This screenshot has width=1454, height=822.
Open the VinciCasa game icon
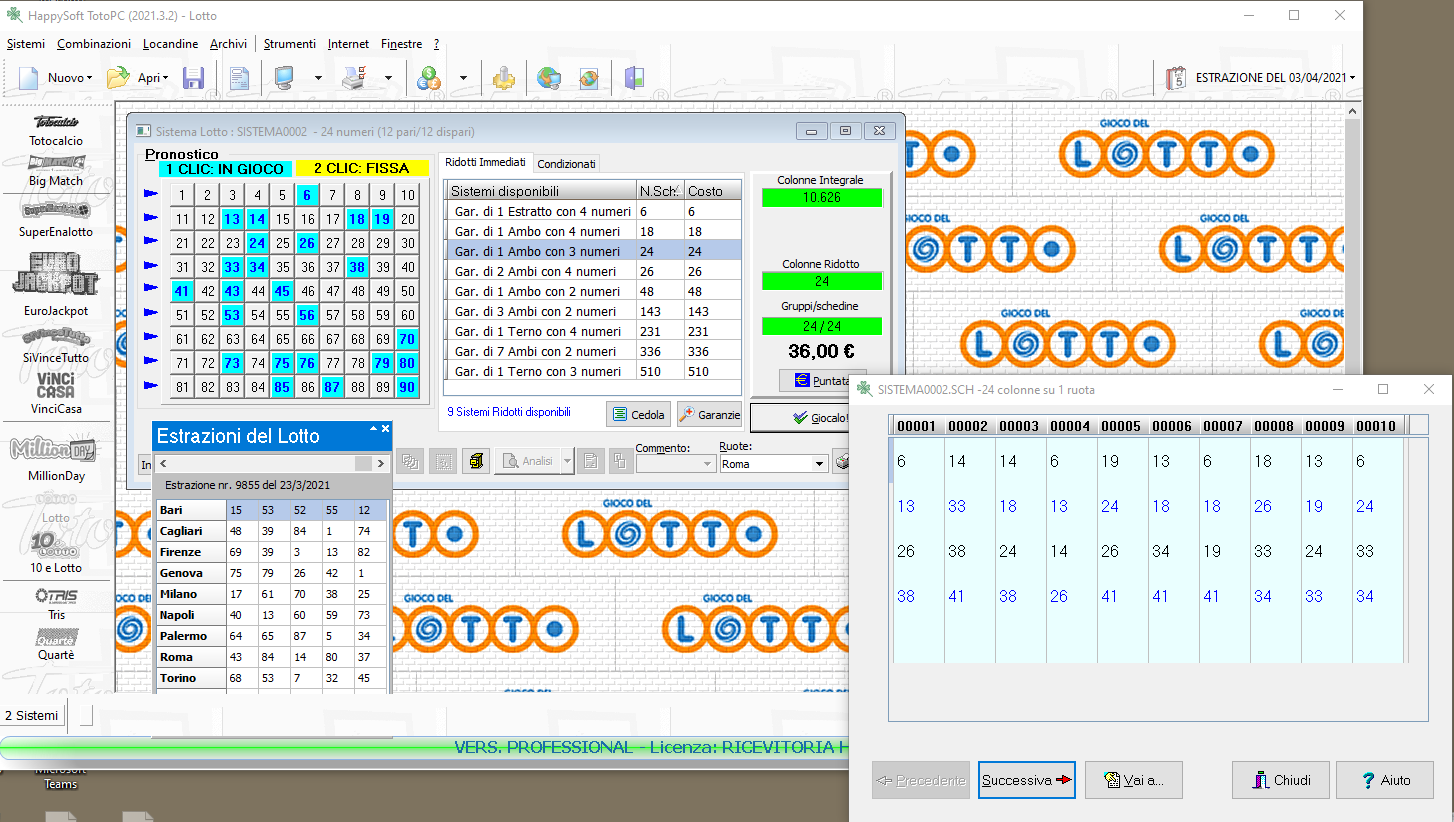pyautogui.click(x=56, y=393)
